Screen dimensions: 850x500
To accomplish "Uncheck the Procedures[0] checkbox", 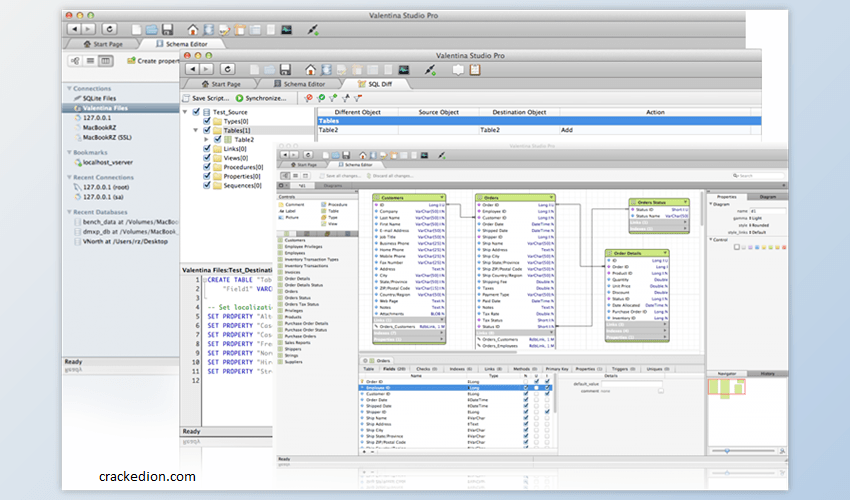I will 207,167.
